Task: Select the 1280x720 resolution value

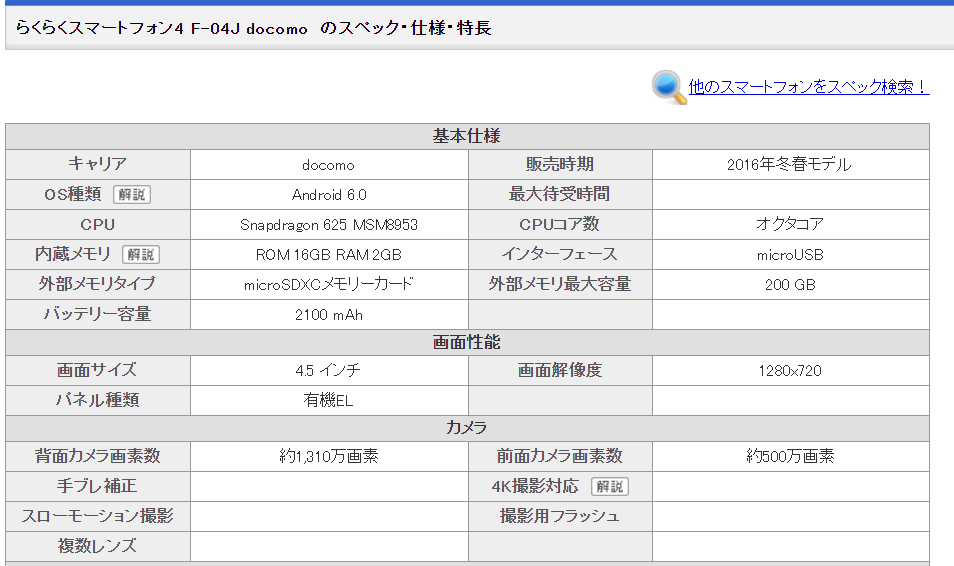Action: click(x=790, y=371)
